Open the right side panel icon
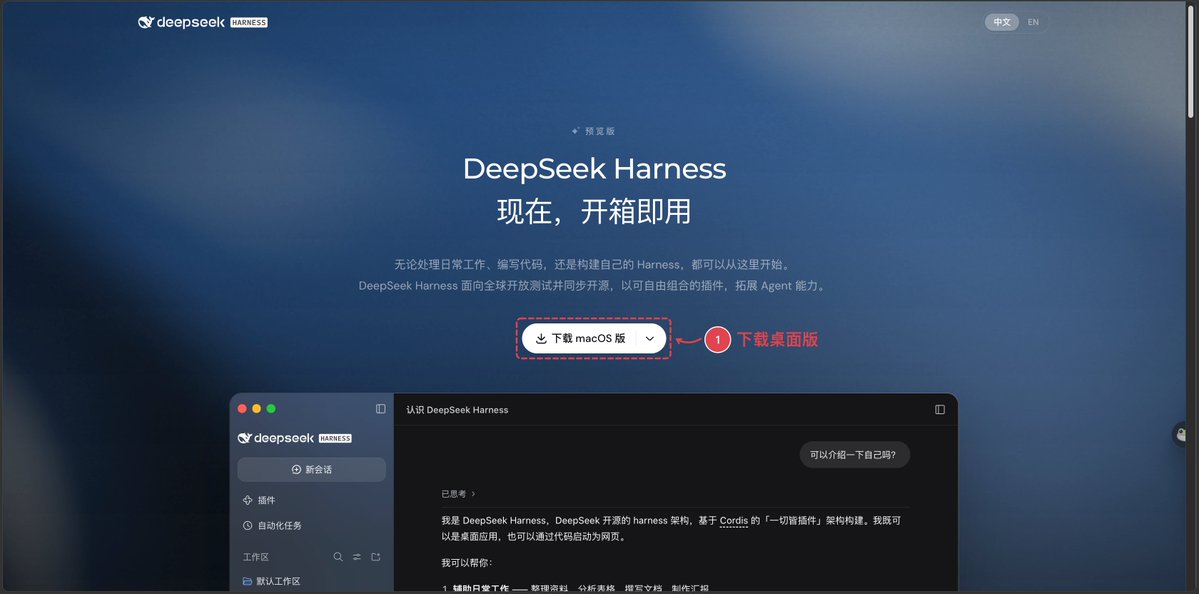This screenshot has height=594, width=1199. [940, 410]
